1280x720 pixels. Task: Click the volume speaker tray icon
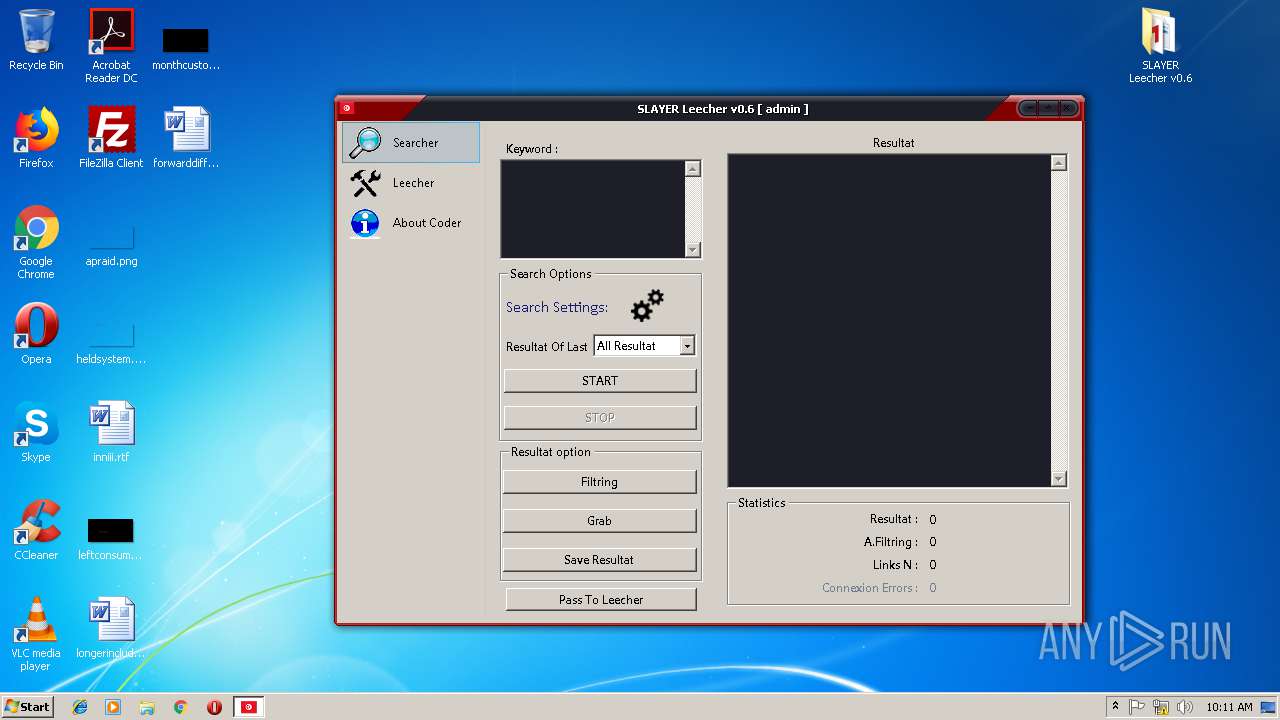1184,707
